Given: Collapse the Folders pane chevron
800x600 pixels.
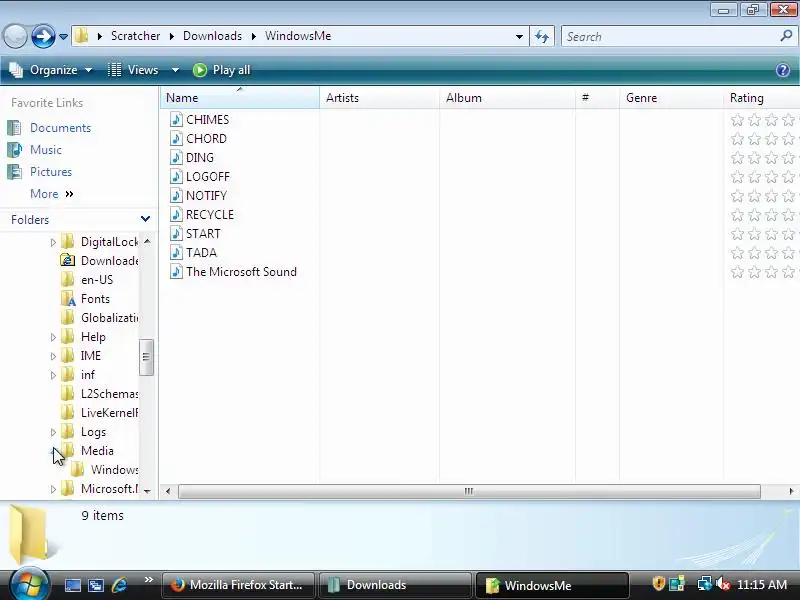Looking at the screenshot, I should (x=145, y=219).
